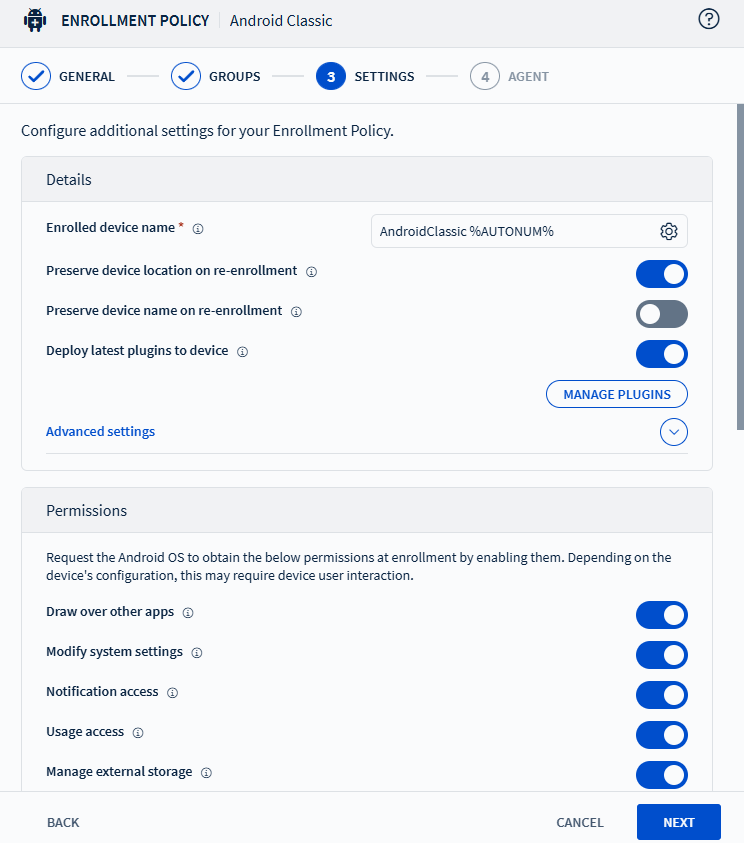The image size is (744, 843).
Task: Jump to the Agent step
Action: coord(510,77)
